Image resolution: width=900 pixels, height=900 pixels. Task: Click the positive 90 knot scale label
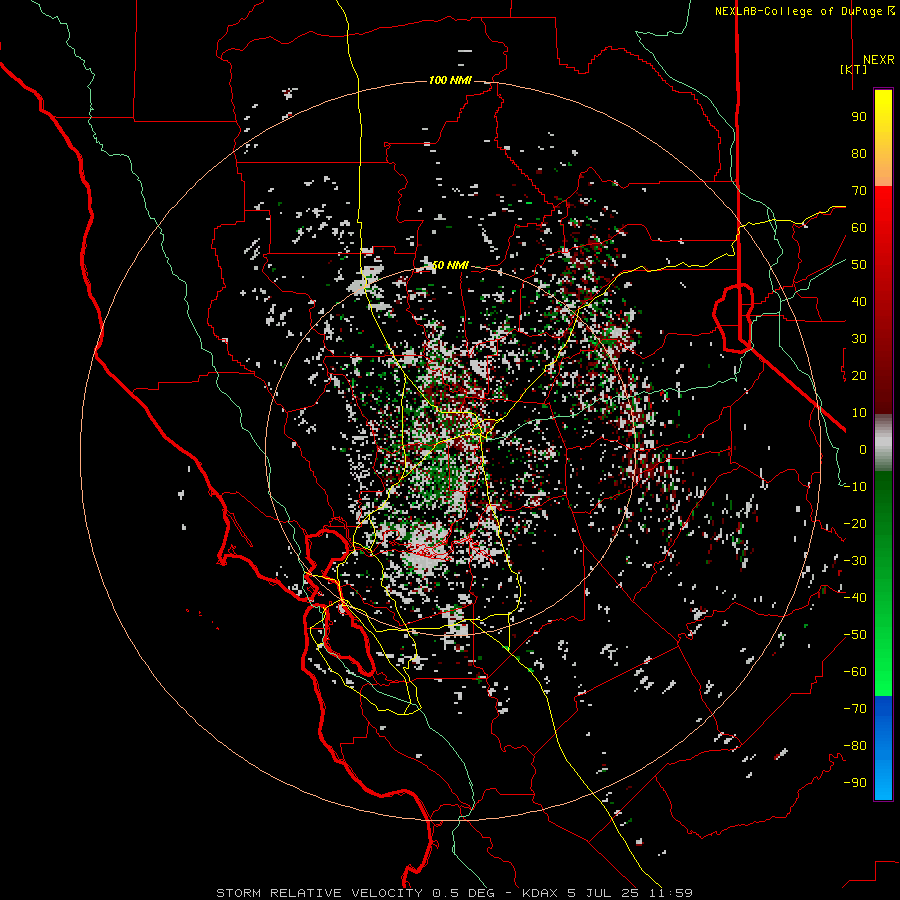coord(859,117)
